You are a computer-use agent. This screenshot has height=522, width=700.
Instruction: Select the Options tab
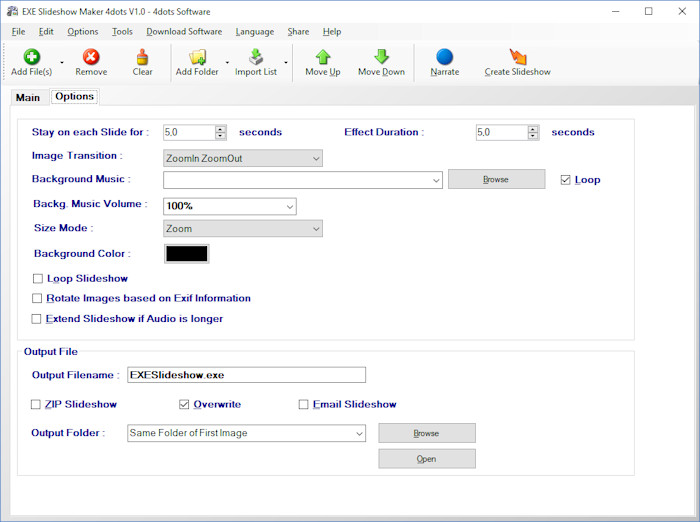(75, 96)
